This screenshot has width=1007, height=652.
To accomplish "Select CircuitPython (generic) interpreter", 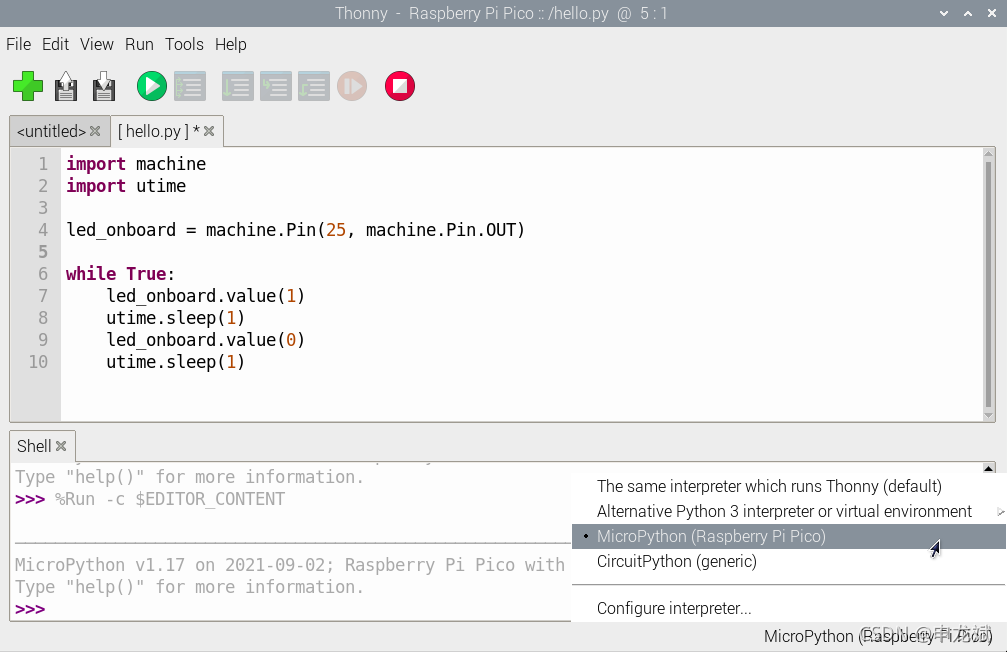I will tap(789, 561).
